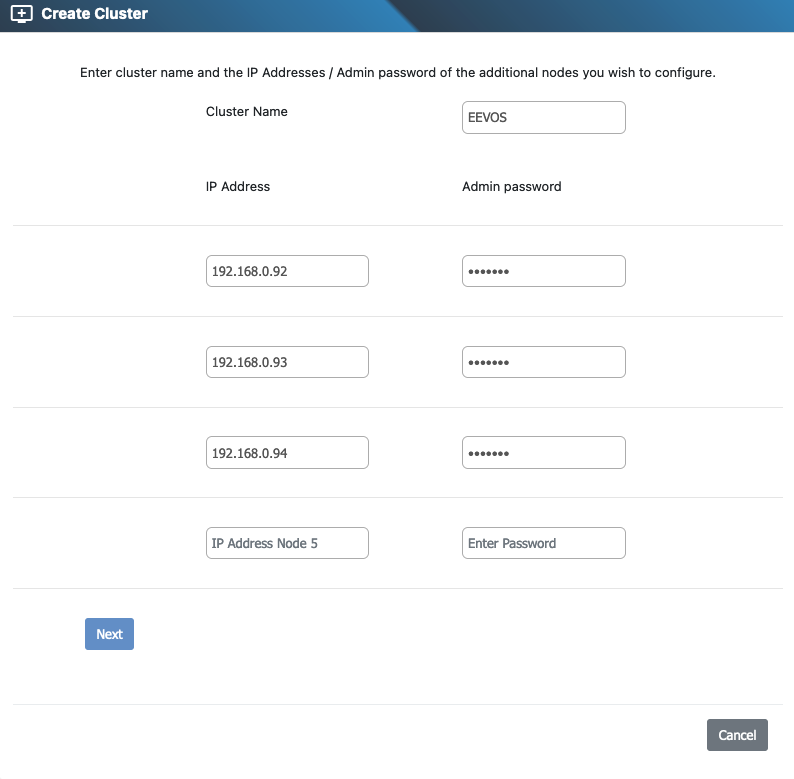Select the IP field with 192.168.0.92

287,271
